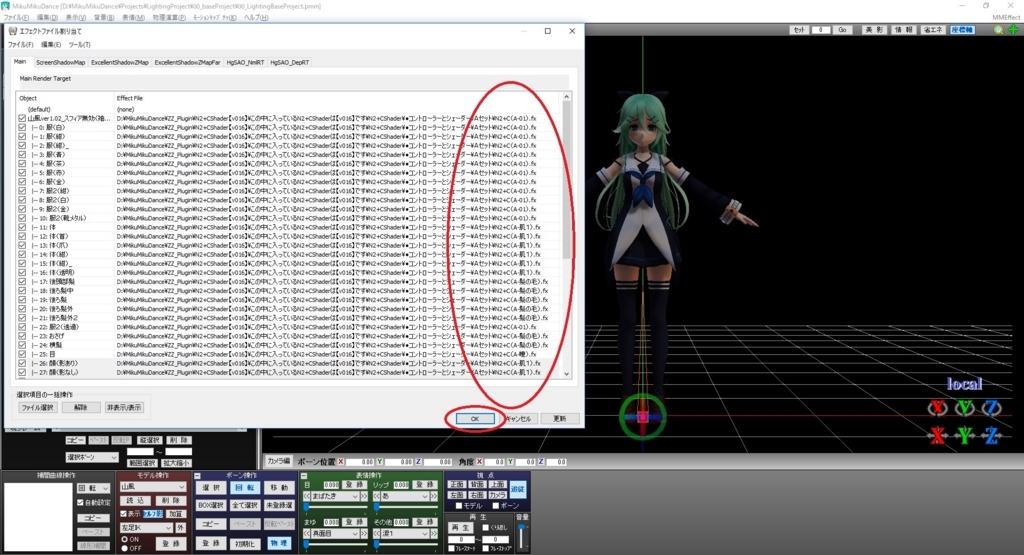The height and width of the screenshot is (555, 1024).
Task: Click the MikuMikuDance app title icon
Action: [x=5, y=5]
